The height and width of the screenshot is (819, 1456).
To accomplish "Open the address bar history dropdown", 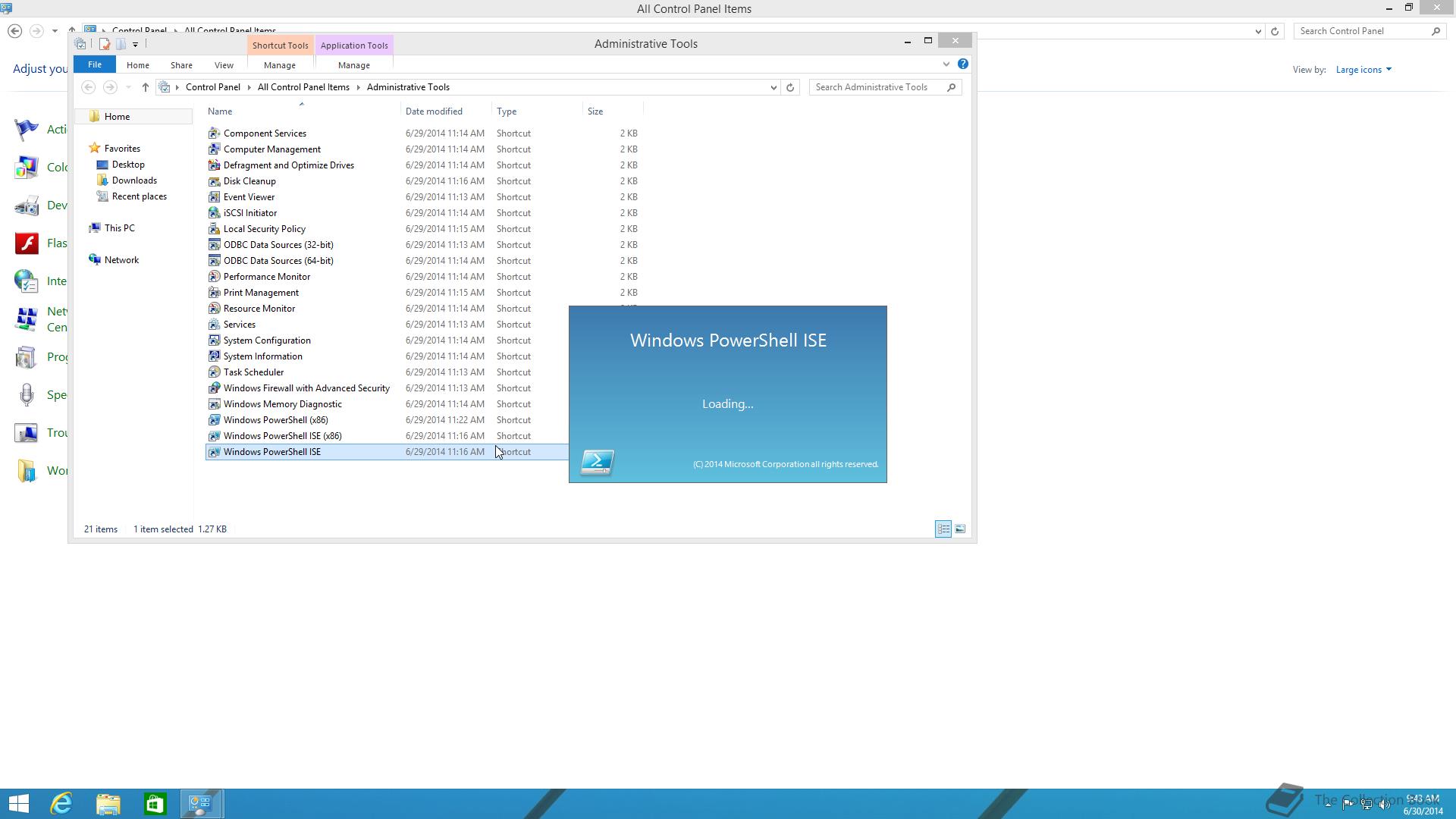I will 773,87.
